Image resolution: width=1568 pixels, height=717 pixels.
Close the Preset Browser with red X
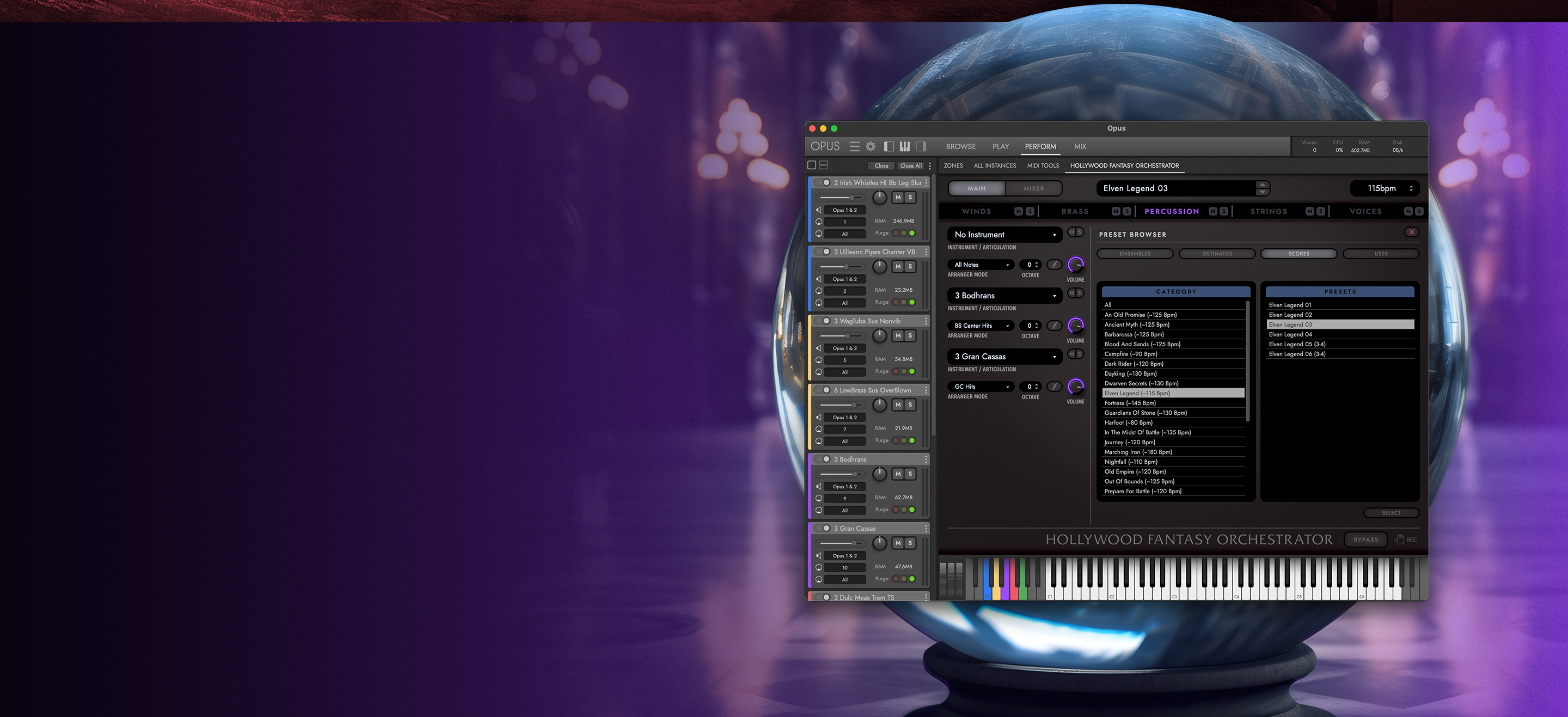click(x=1411, y=232)
